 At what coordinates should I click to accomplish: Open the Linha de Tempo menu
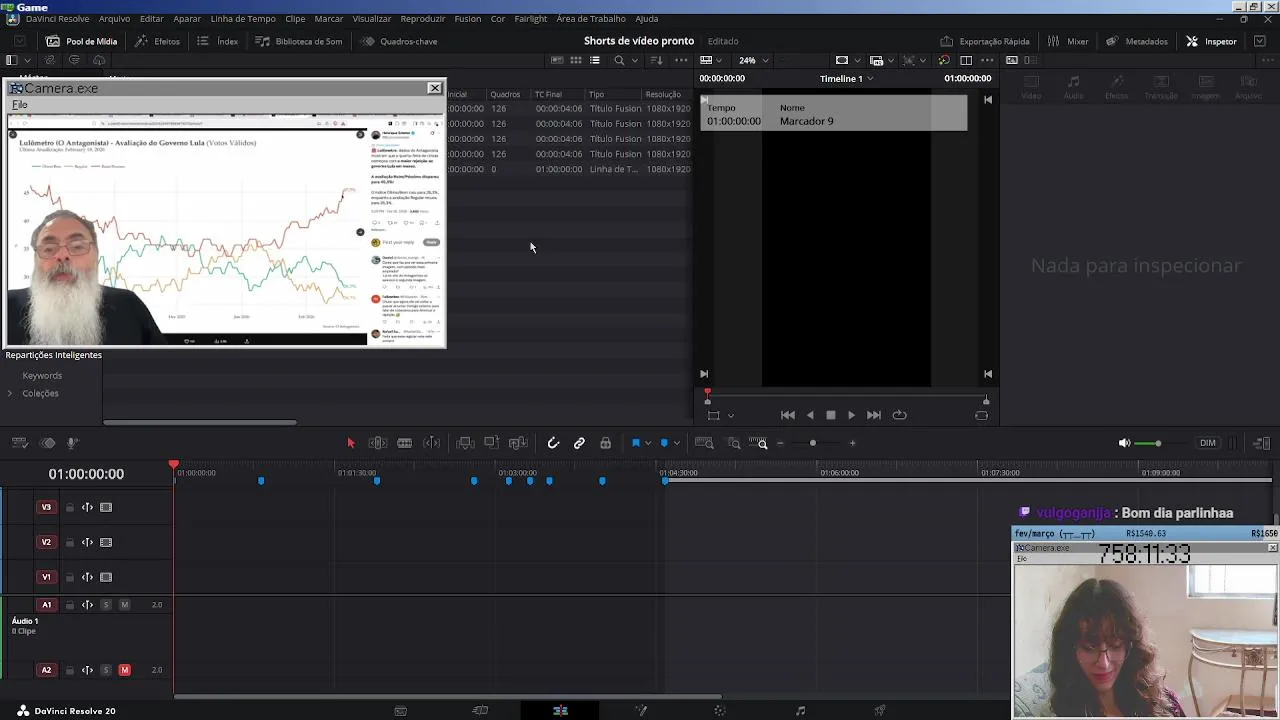point(243,19)
